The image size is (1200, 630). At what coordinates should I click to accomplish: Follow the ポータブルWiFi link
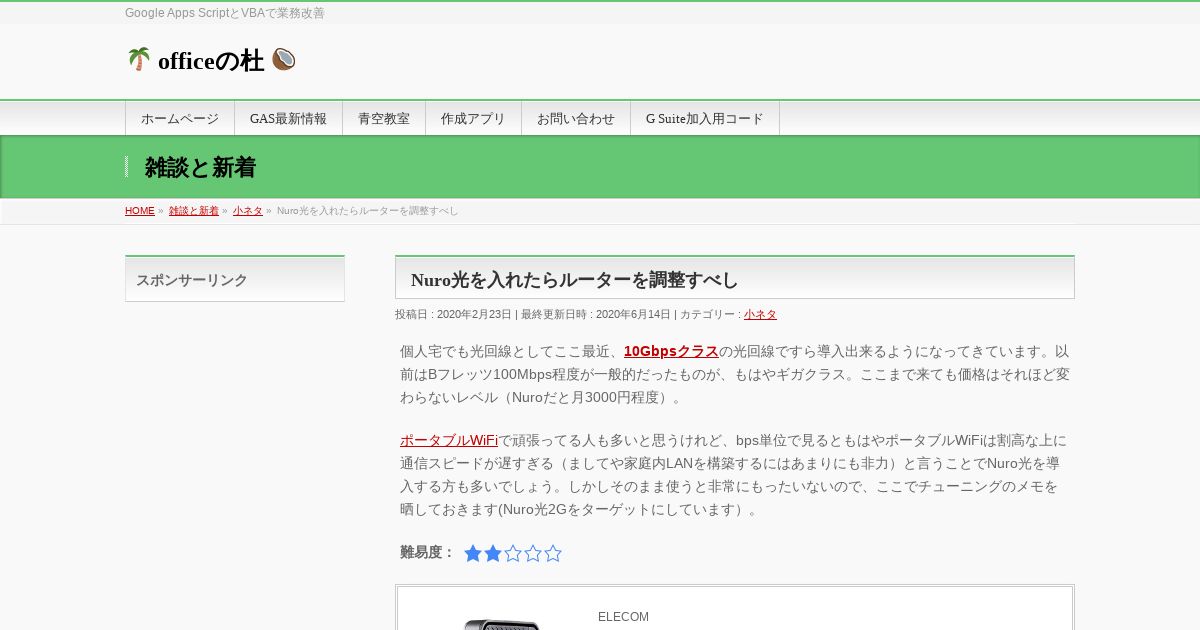pyautogui.click(x=449, y=440)
